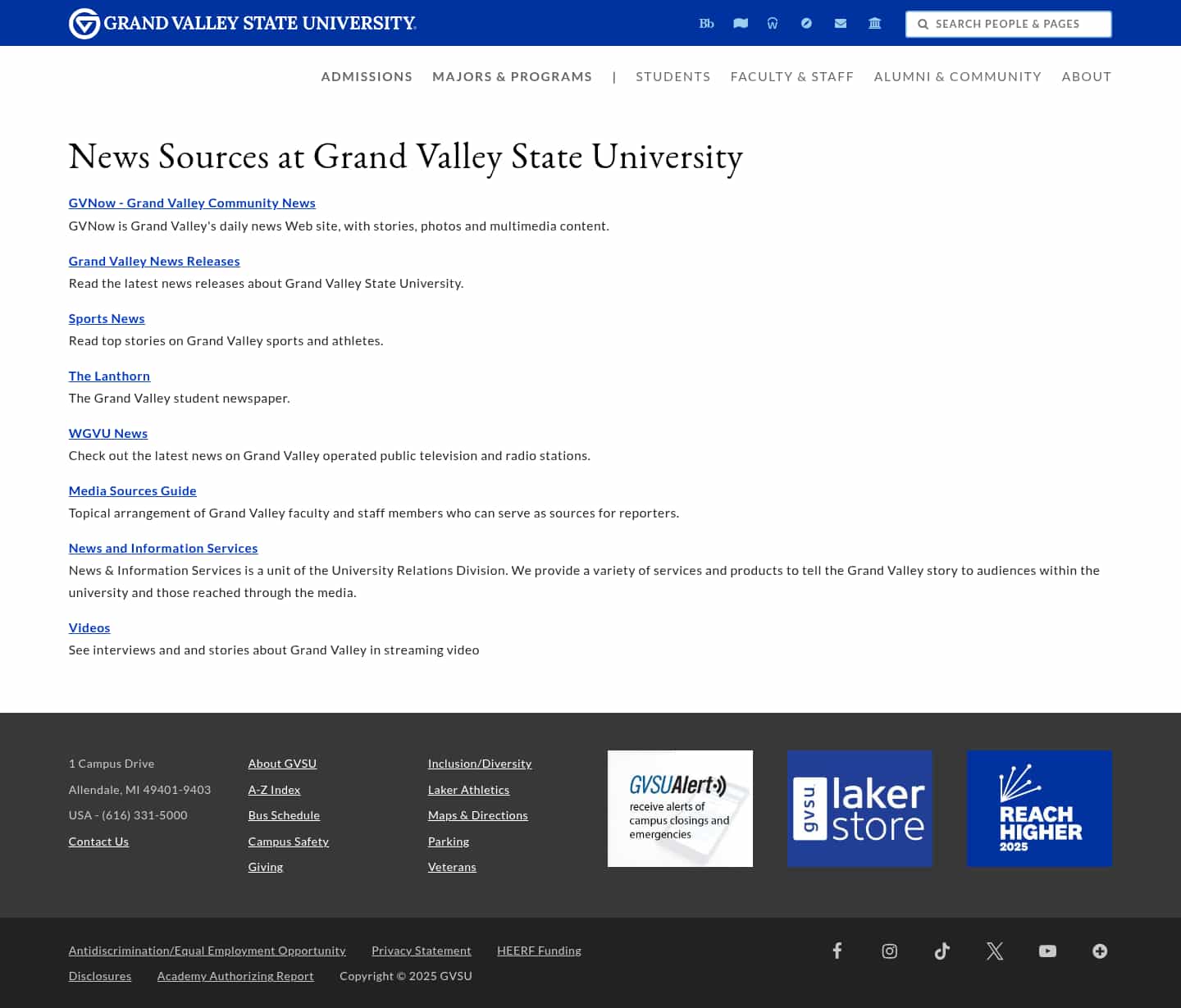
Task: Open the Majors & Programs menu
Action: click(x=512, y=76)
